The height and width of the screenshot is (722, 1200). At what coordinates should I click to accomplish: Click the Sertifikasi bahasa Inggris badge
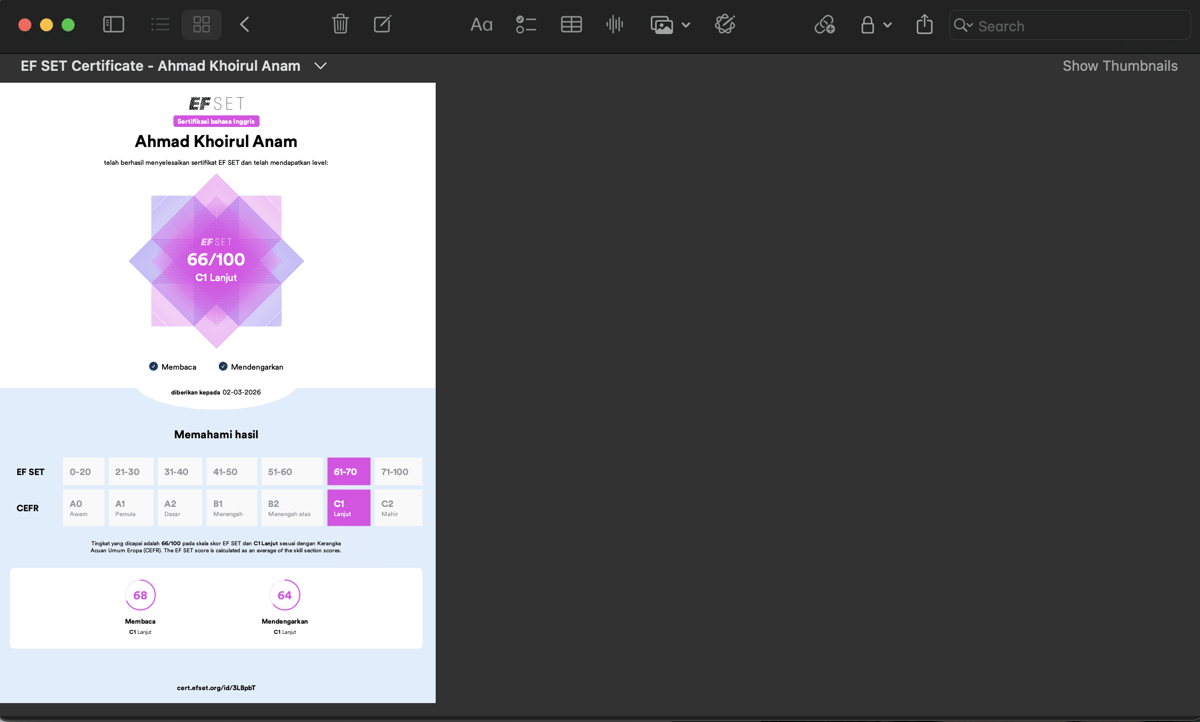click(x=216, y=121)
